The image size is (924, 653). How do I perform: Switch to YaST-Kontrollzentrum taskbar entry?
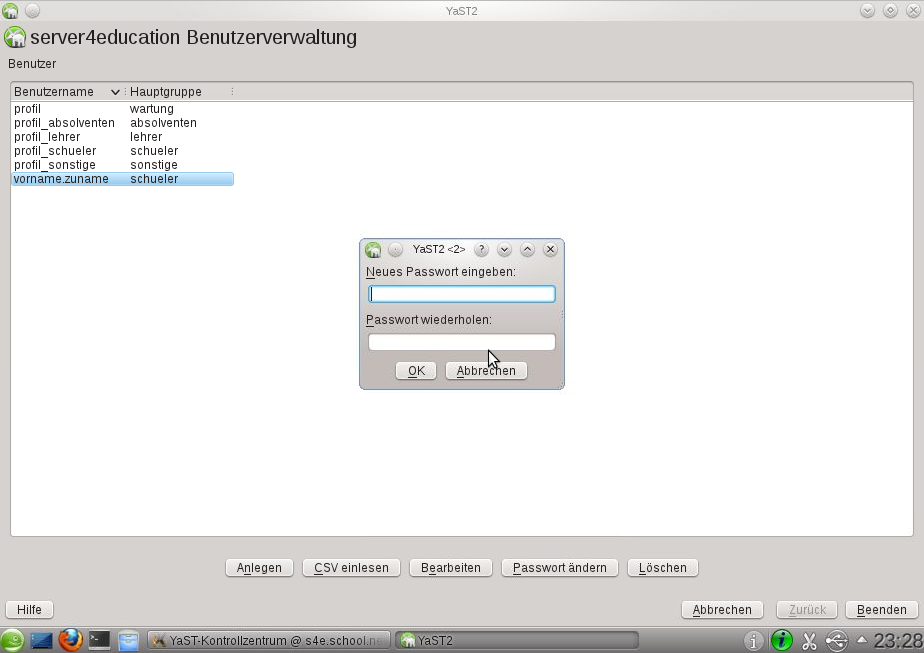coord(268,641)
